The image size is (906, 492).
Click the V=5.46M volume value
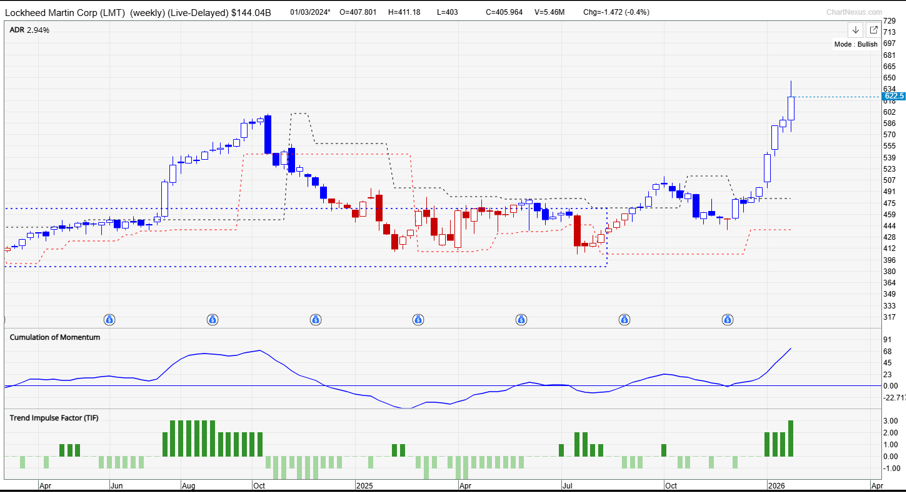coord(549,12)
